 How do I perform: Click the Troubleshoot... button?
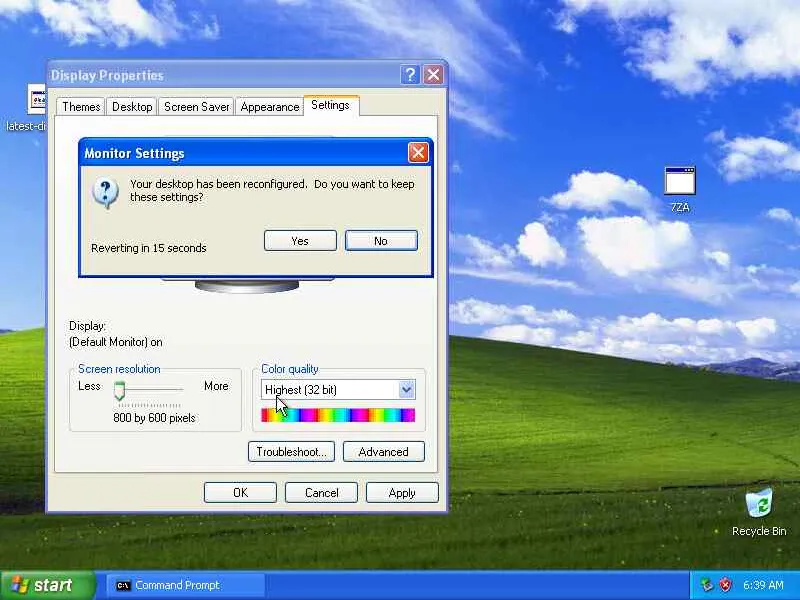click(291, 452)
